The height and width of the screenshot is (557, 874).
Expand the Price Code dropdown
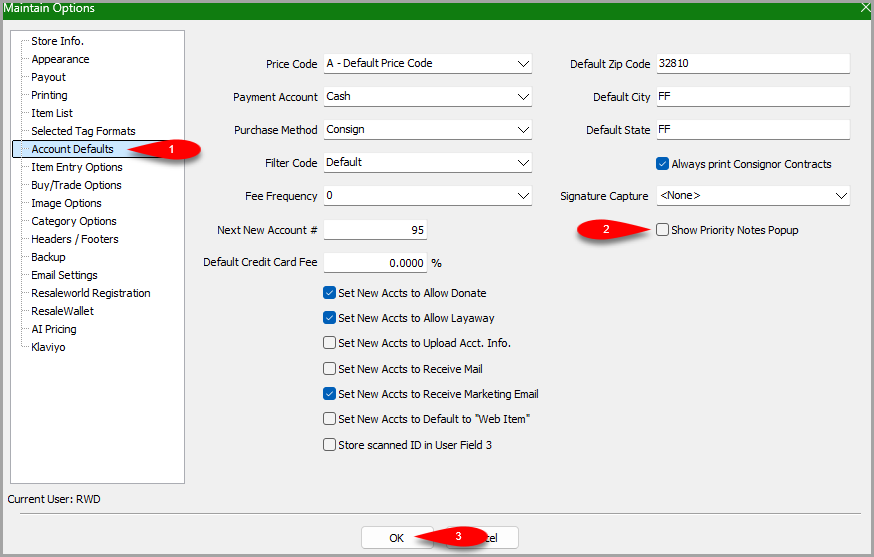click(x=523, y=64)
